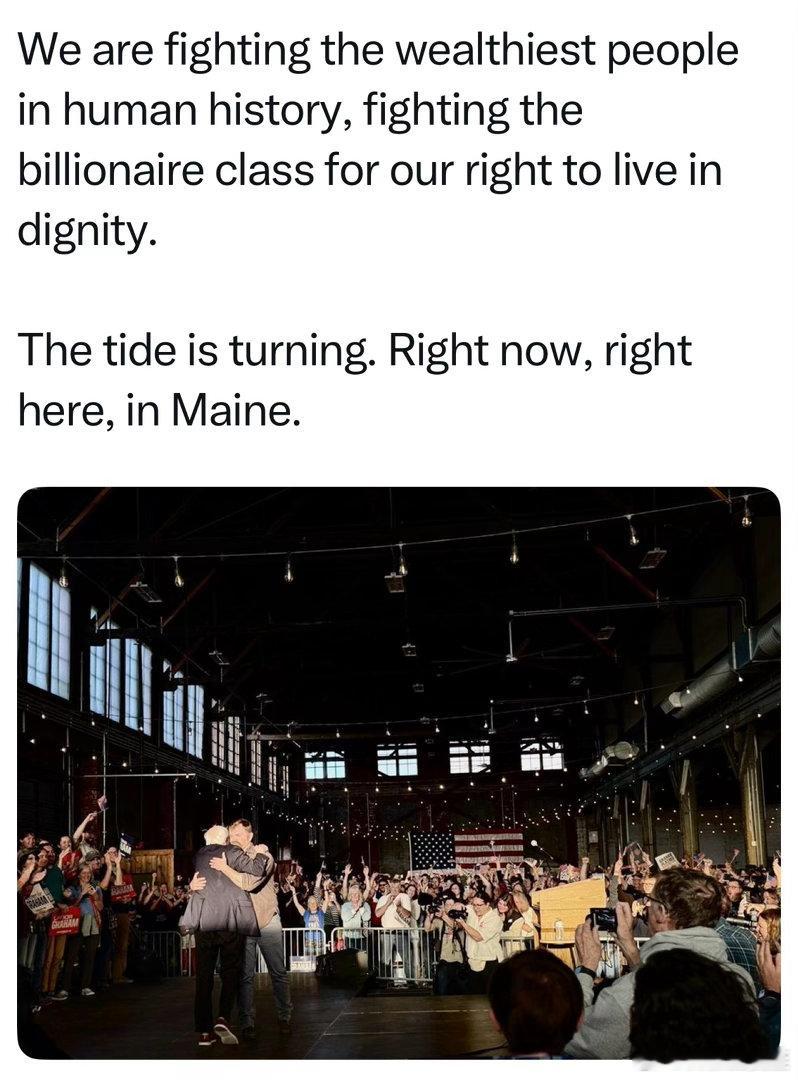Click the 'The tide is turning' paragraph

(x=355, y=380)
